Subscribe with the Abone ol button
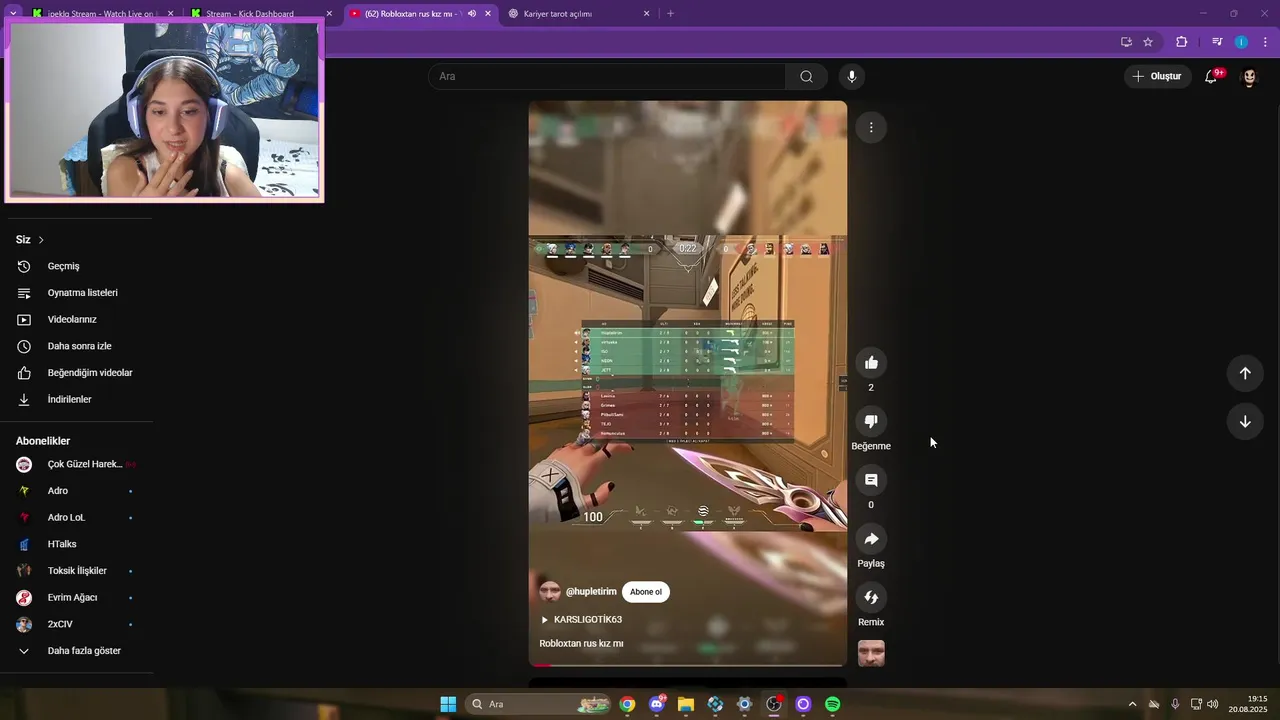 [x=646, y=592]
